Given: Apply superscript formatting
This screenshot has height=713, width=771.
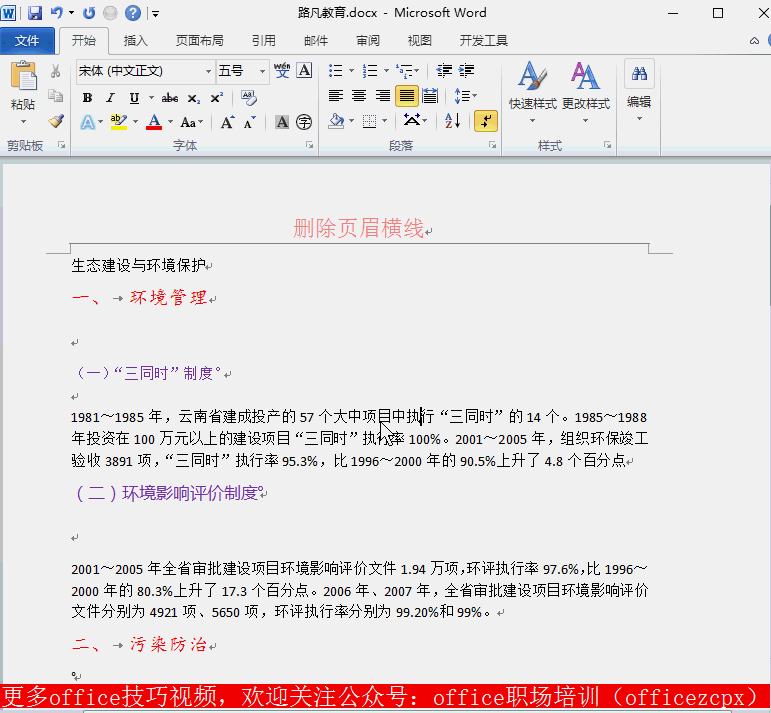Looking at the screenshot, I should click(x=216, y=98).
